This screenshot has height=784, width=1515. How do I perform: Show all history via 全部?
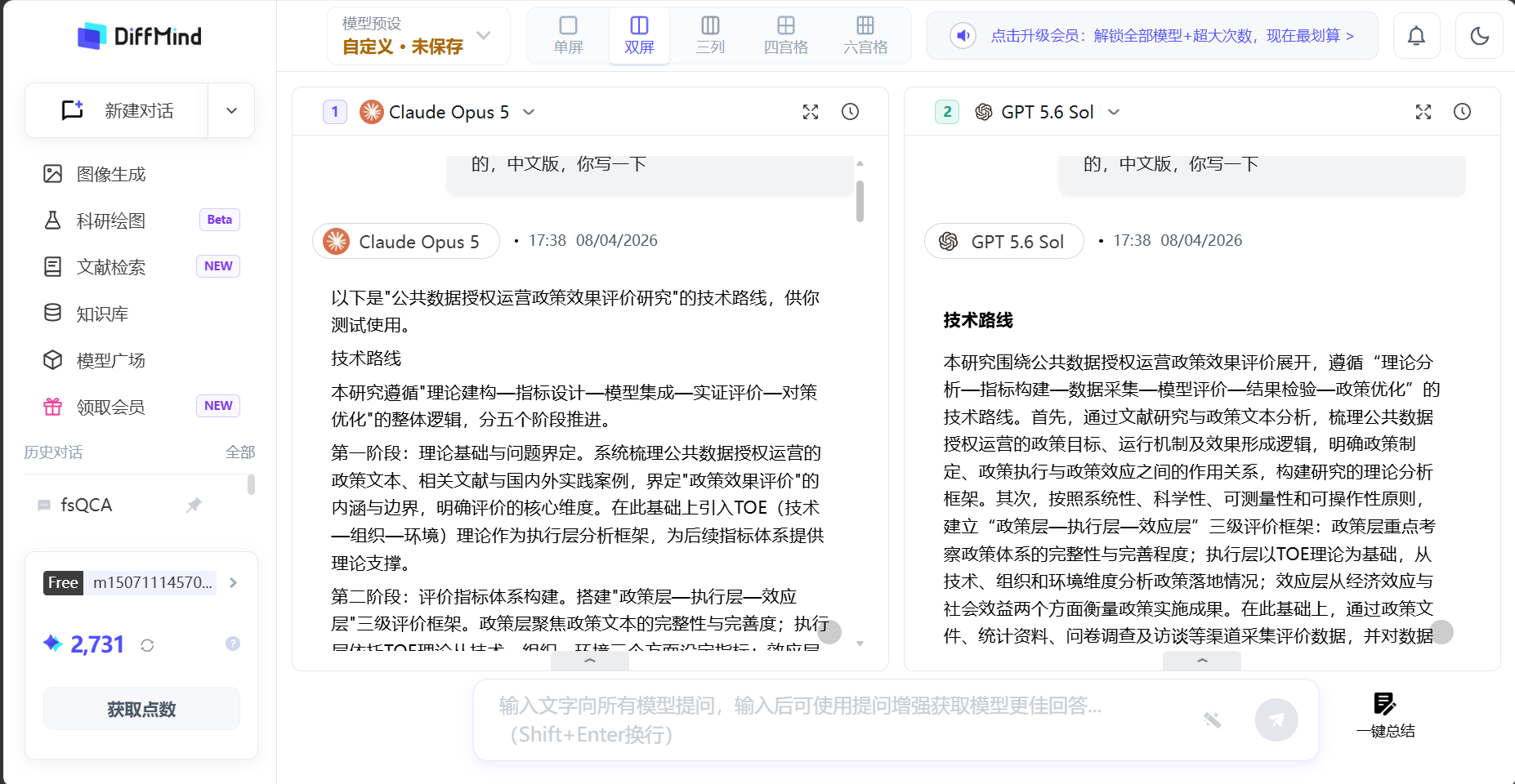pos(240,452)
